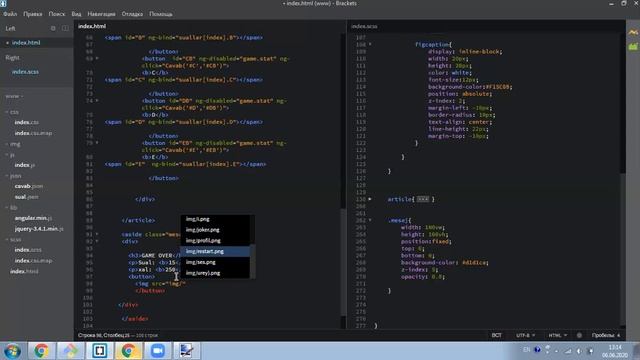Open second Chrome taskbar icon
This screenshot has height=360, width=640.
click(129, 351)
